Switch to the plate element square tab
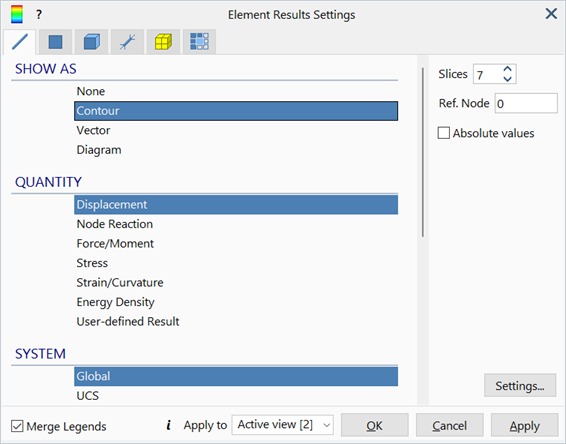This screenshot has height=444, width=566. click(55, 42)
